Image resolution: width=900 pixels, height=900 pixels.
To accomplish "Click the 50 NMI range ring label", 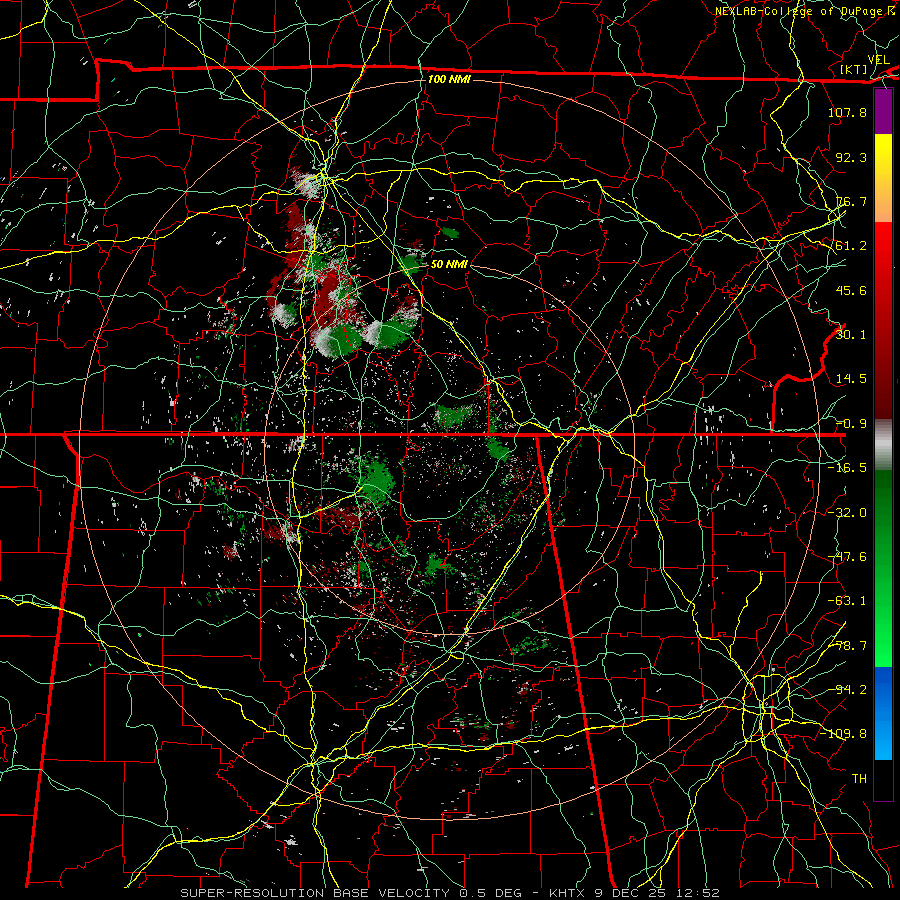I will pyautogui.click(x=449, y=264).
